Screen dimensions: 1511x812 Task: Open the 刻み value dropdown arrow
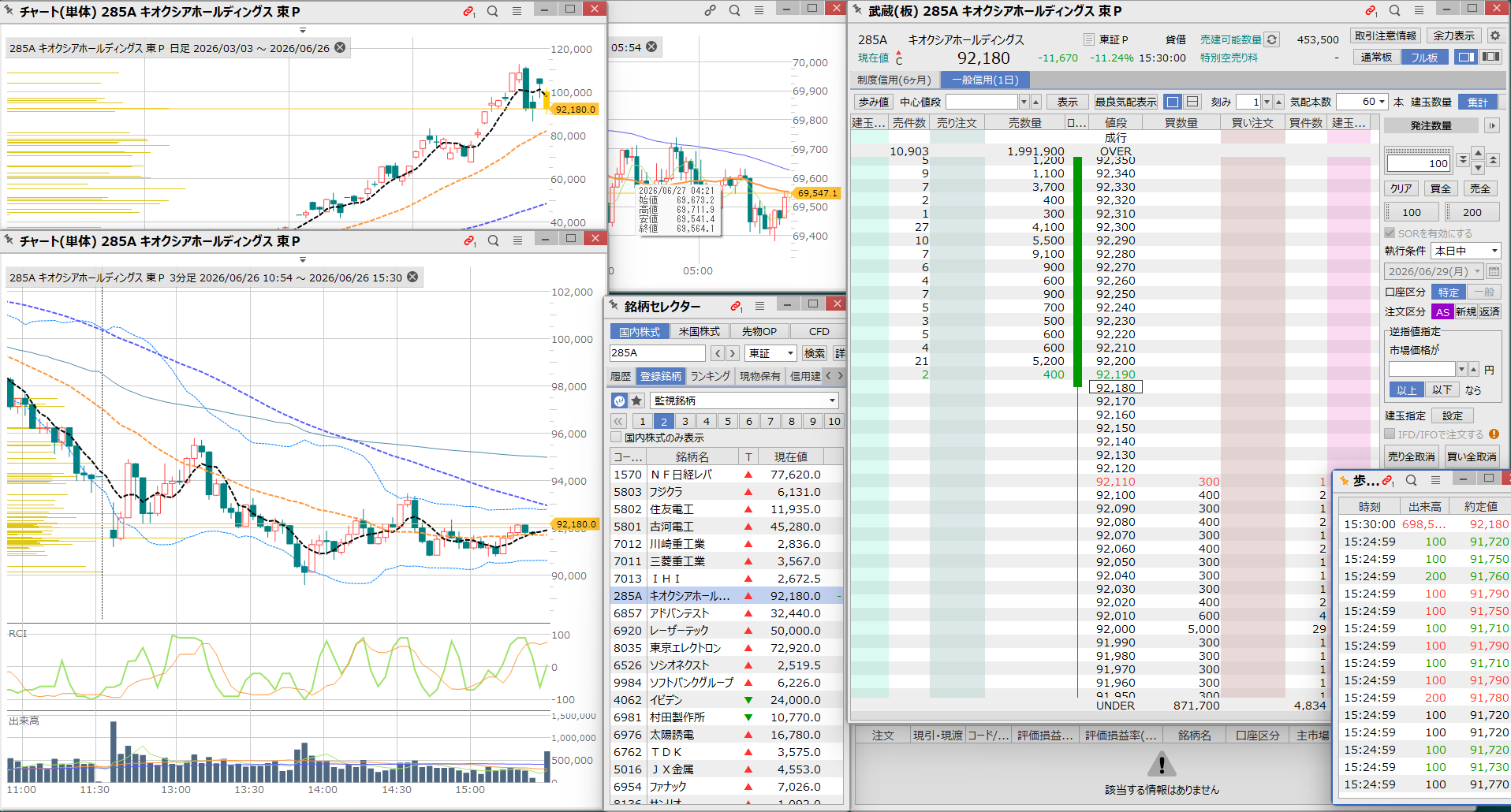pyautogui.click(x=1267, y=102)
